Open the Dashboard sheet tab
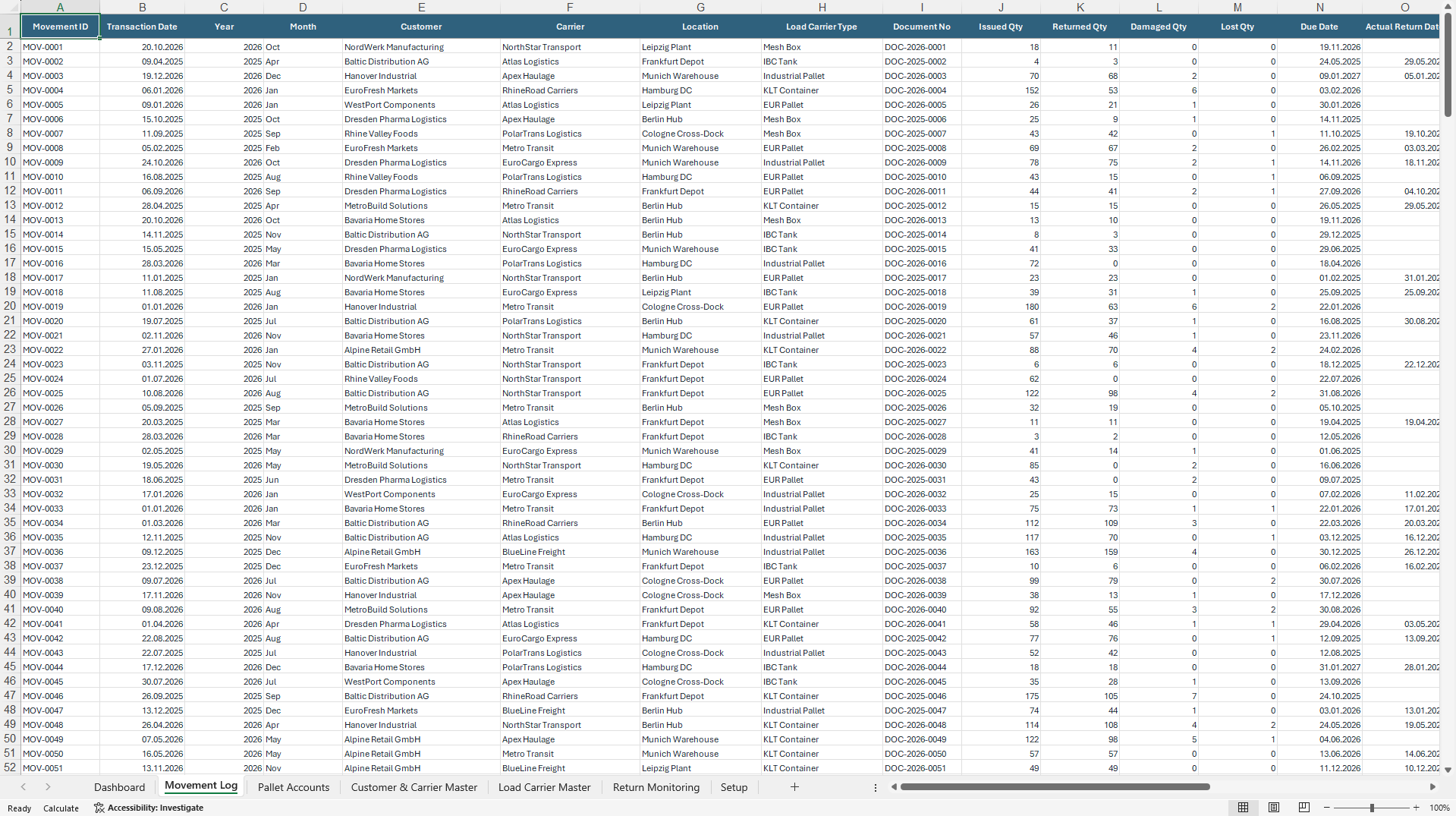1456x816 pixels. coord(119,787)
